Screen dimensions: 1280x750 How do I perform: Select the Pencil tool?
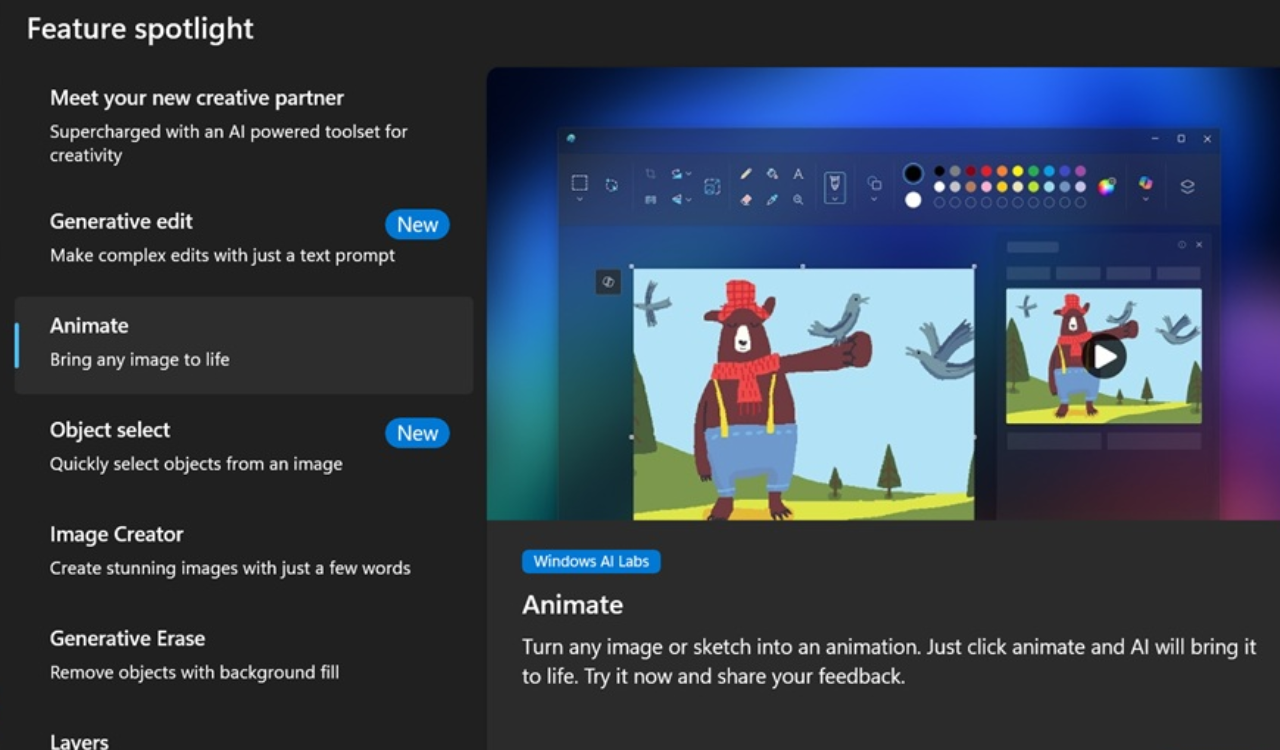pos(746,173)
